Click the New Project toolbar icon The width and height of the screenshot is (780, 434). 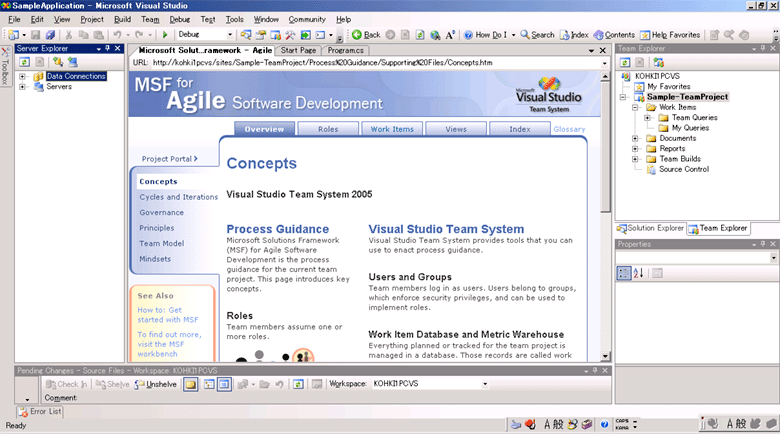[14, 35]
